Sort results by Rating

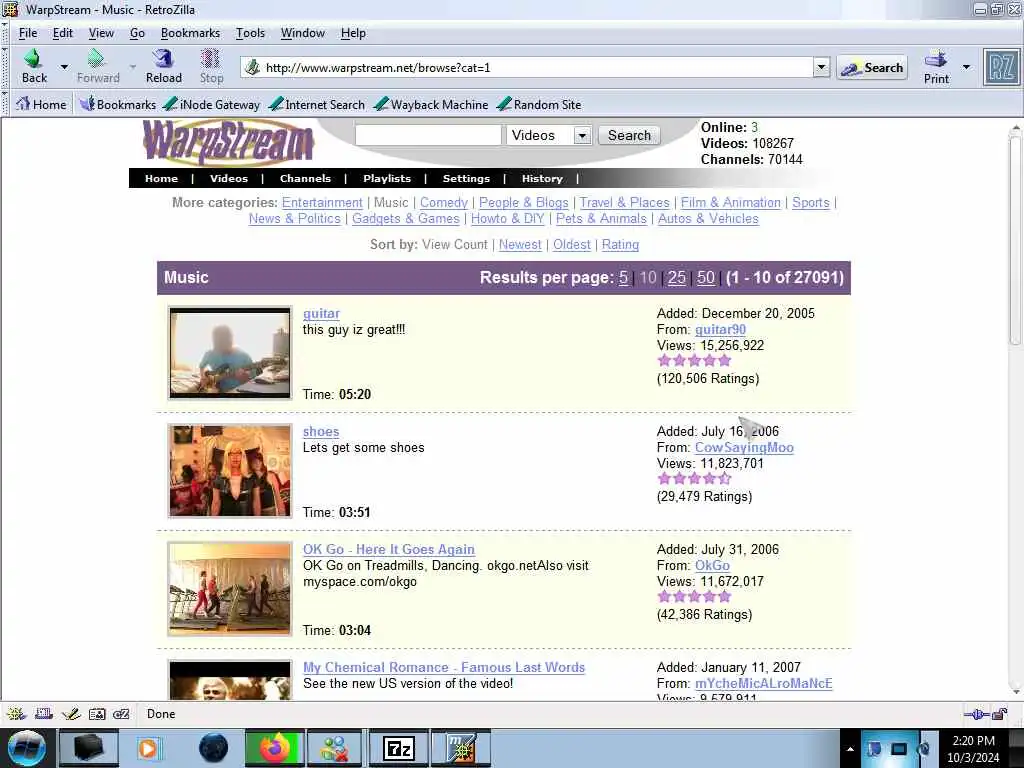pos(620,244)
